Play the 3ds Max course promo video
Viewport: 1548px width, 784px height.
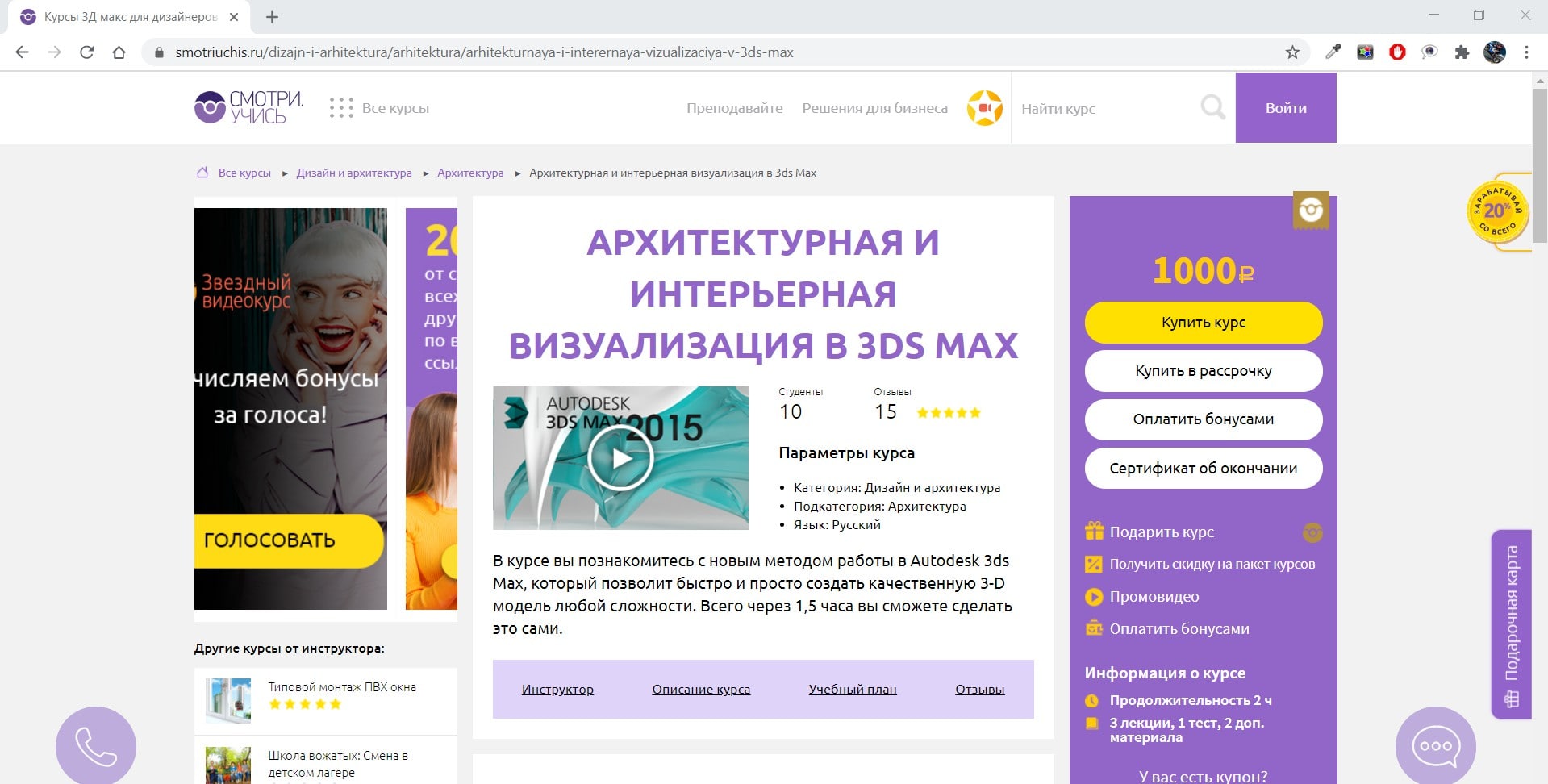pos(620,458)
